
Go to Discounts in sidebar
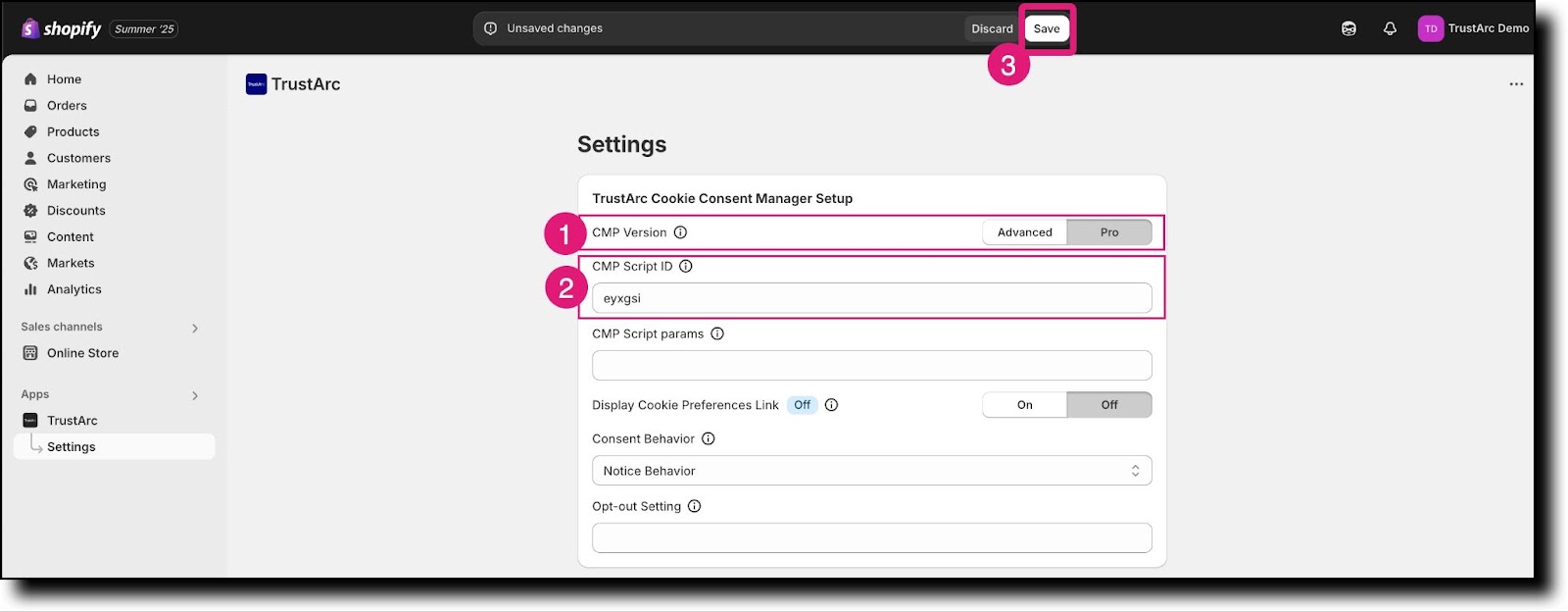(76, 211)
